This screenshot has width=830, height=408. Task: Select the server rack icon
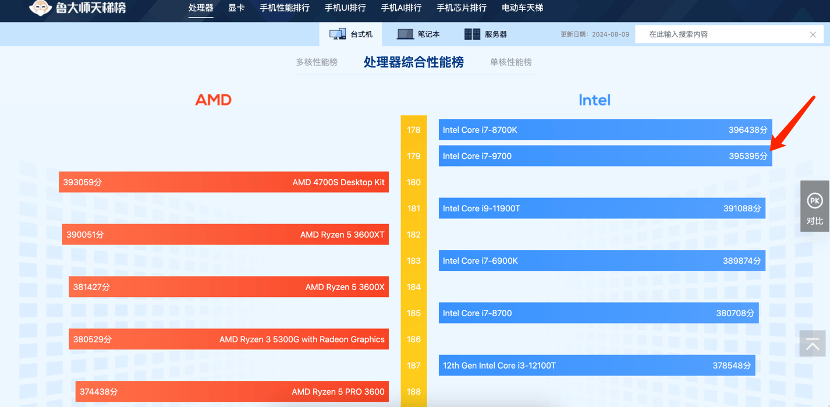pos(472,34)
